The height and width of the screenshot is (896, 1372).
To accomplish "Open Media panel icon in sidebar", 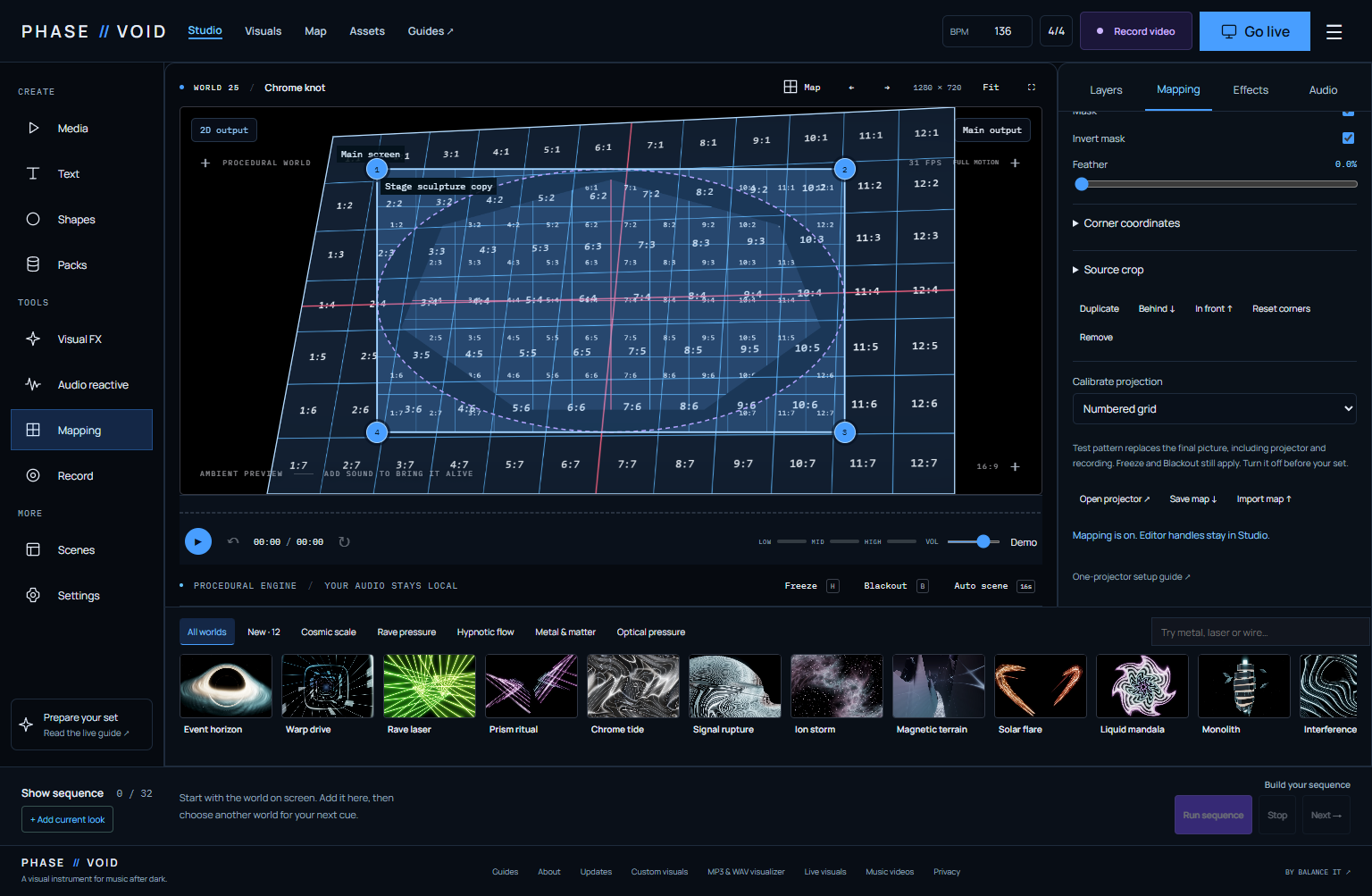I will click(x=33, y=128).
